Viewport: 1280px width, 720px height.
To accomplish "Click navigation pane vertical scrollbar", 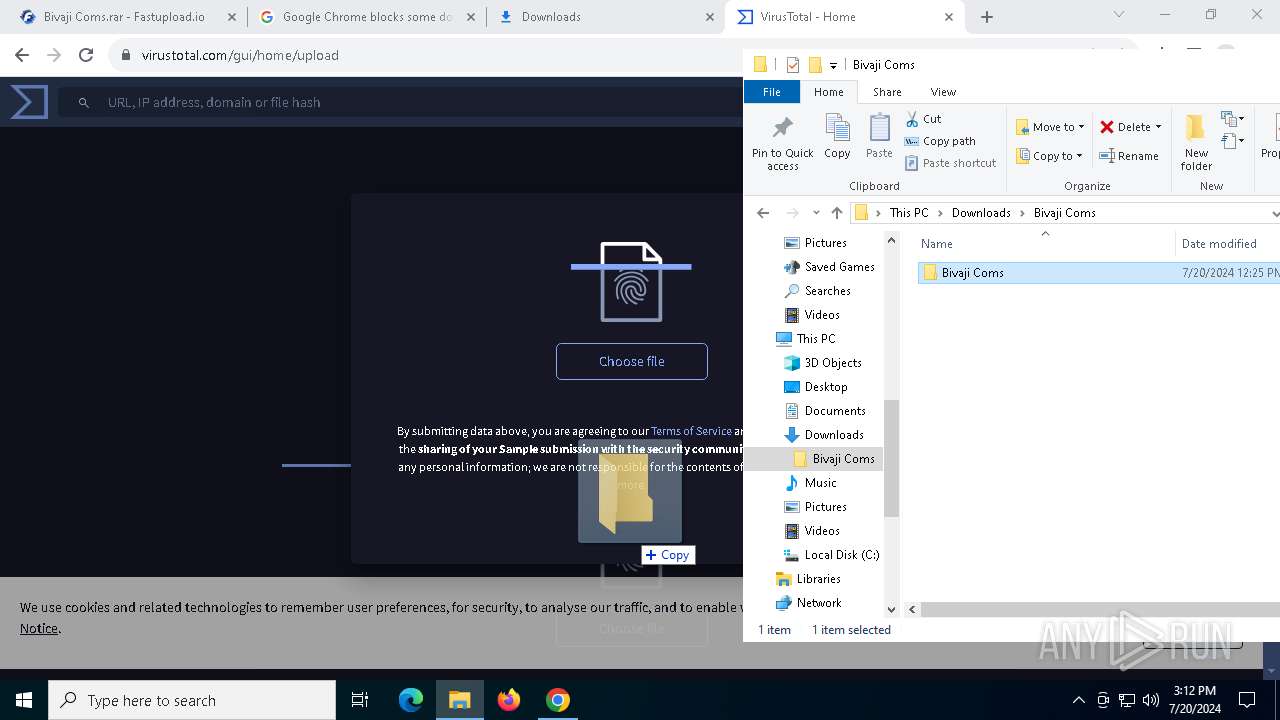I will (891, 458).
